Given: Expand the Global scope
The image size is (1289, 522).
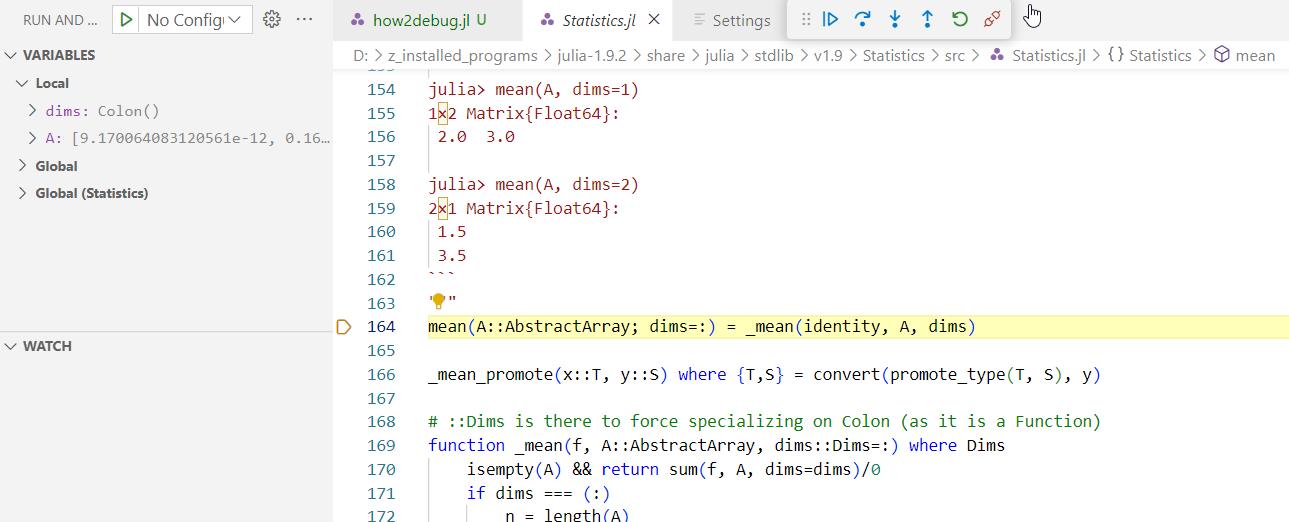Looking at the screenshot, I should click(23, 166).
